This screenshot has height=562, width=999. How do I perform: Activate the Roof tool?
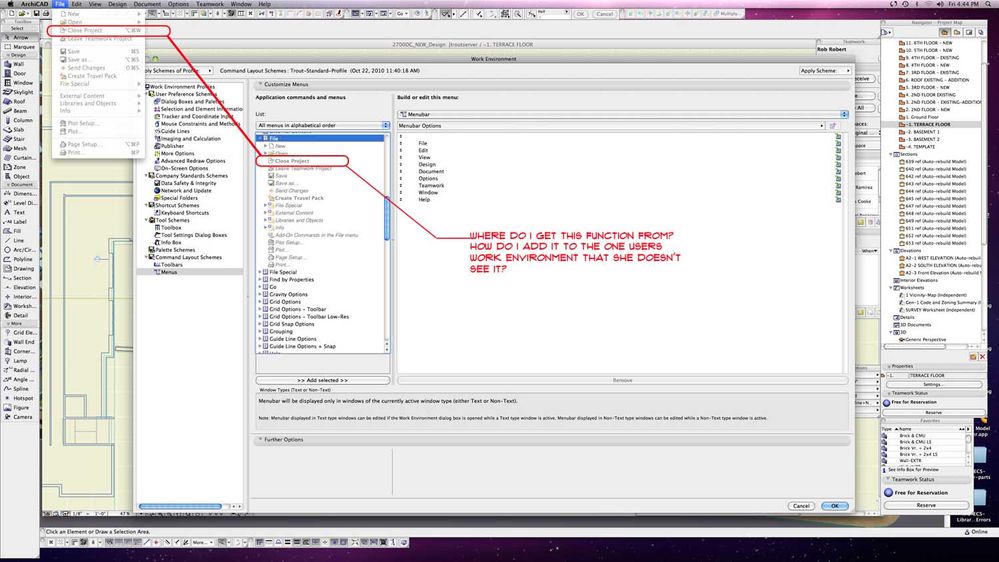(19, 101)
